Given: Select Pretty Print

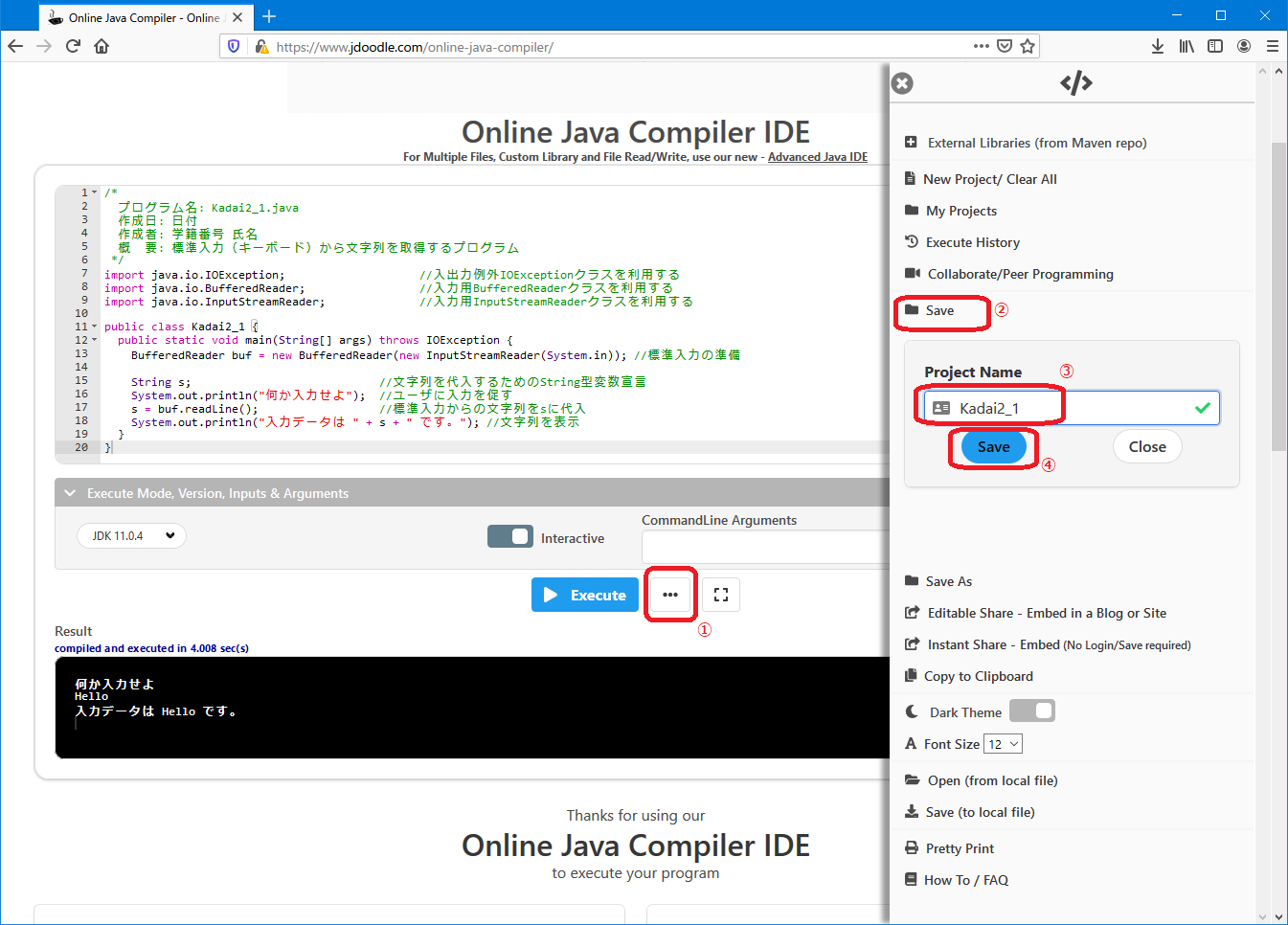Looking at the screenshot, I should pyautogui.click(x=949, y=848).
